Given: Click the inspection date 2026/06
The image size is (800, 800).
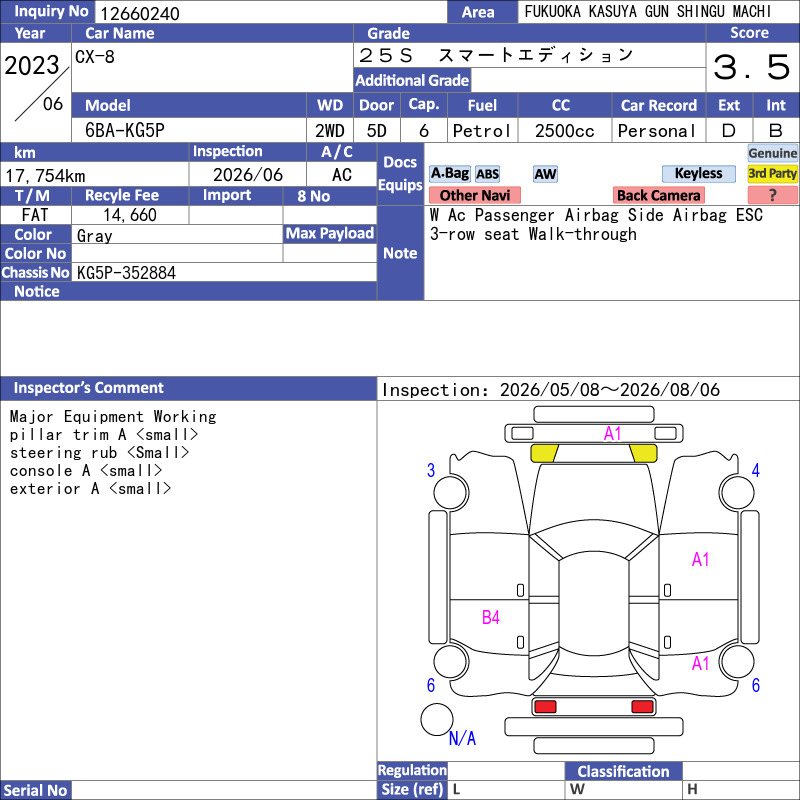Looking at the screenshot, I should coord(248,175).
